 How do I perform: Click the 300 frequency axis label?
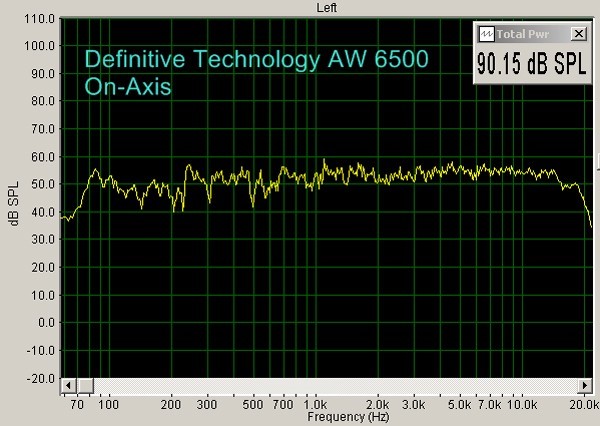[x=207, y=404]
